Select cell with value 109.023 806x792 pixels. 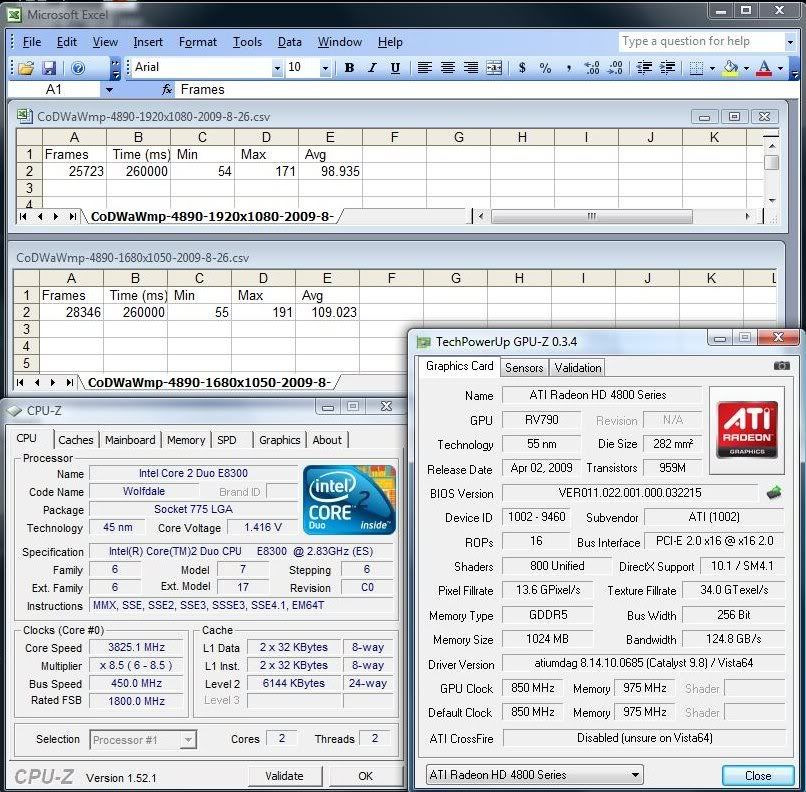tap(327, 312)
